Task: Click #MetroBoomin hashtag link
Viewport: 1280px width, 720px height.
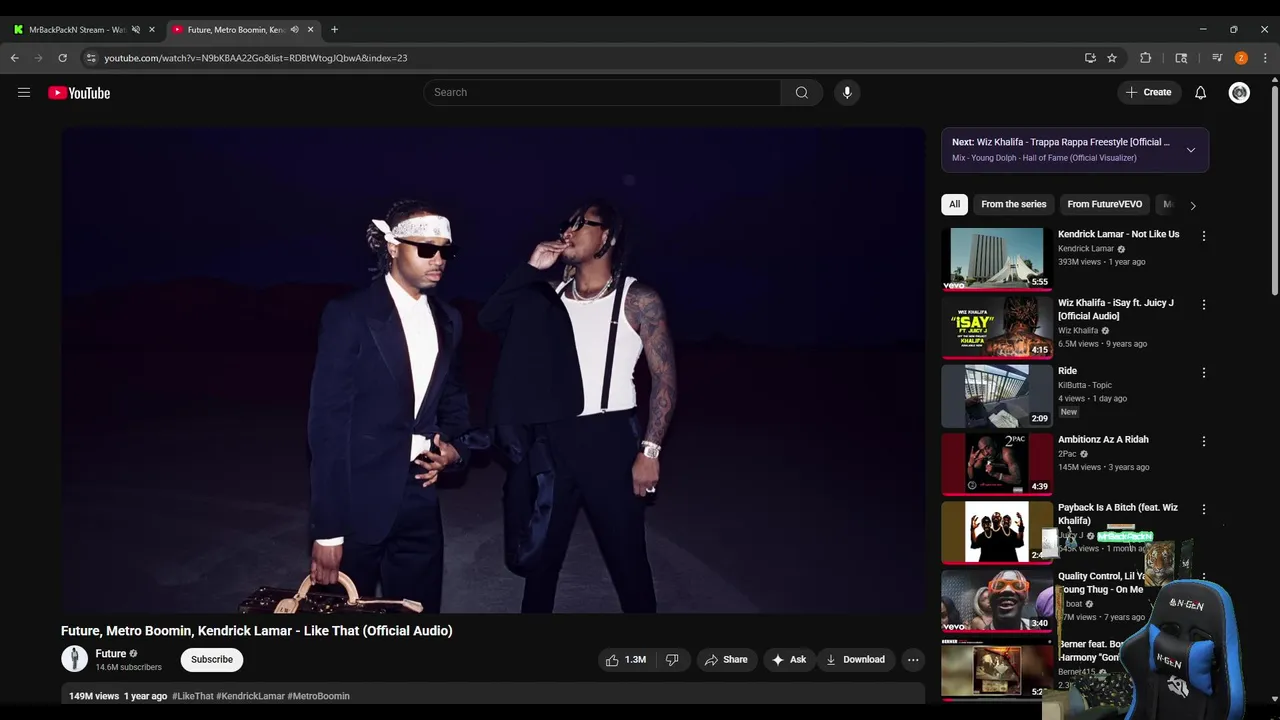Action: [319, 696]
